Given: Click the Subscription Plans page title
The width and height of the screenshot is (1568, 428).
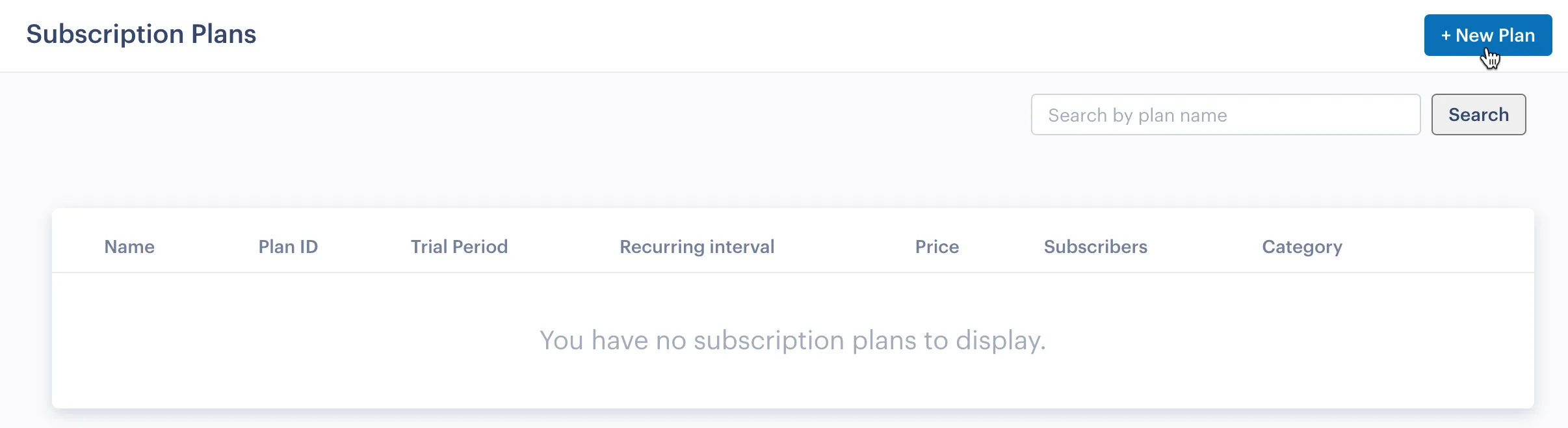Looking at the screenshot, I should (140, 34).
